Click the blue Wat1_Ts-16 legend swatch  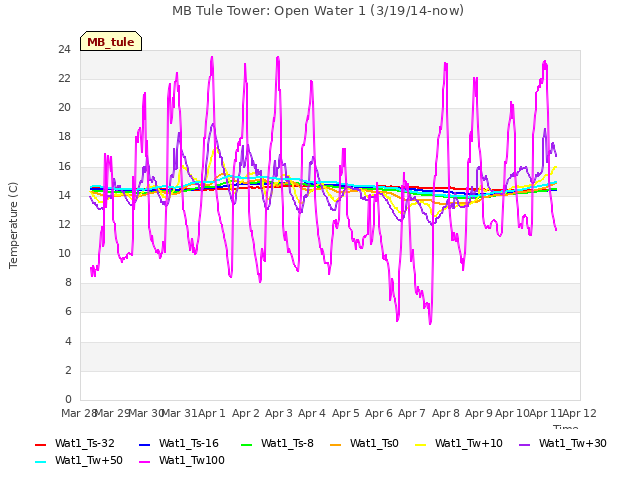[x=144, y=444]
